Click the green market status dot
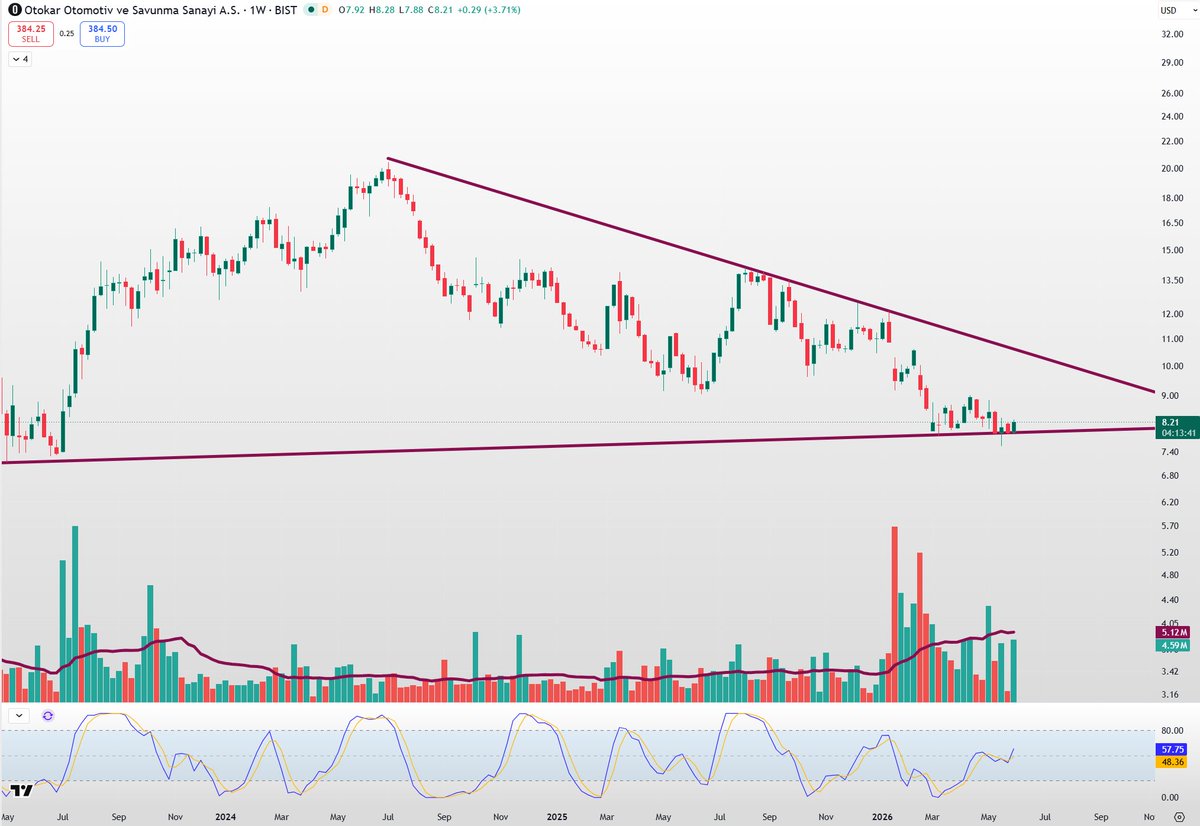Screen dimensions: 1200x826 pos(311,9)
